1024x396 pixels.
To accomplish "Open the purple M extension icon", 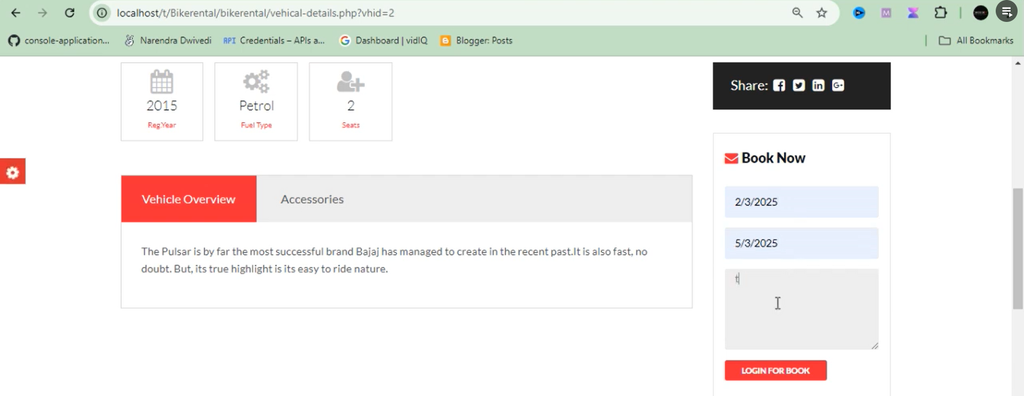I will click(x=886, y=12).
